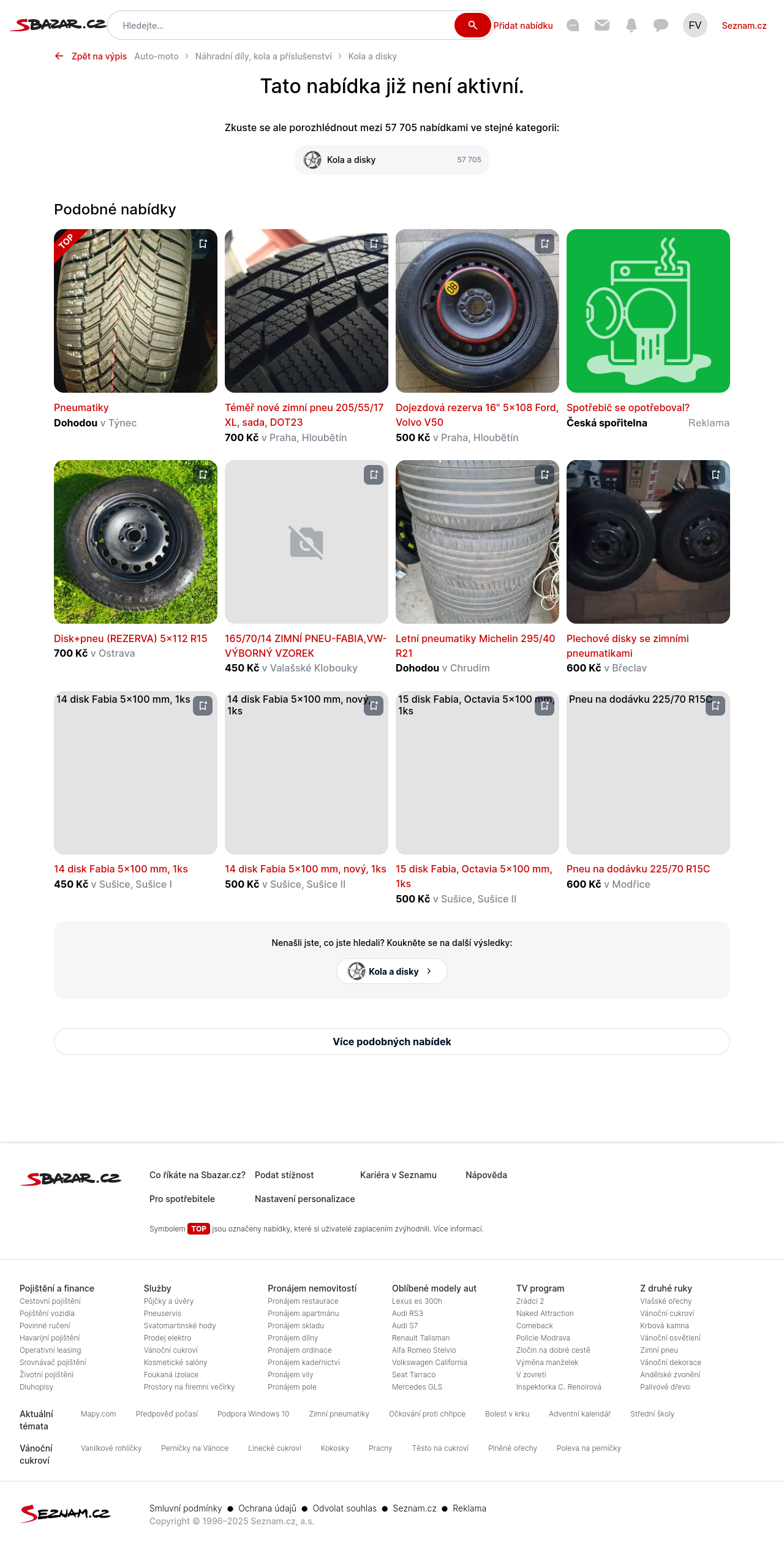Open the Dojezdová rezerva wheel thumbnail

click(x=477, y=311)
